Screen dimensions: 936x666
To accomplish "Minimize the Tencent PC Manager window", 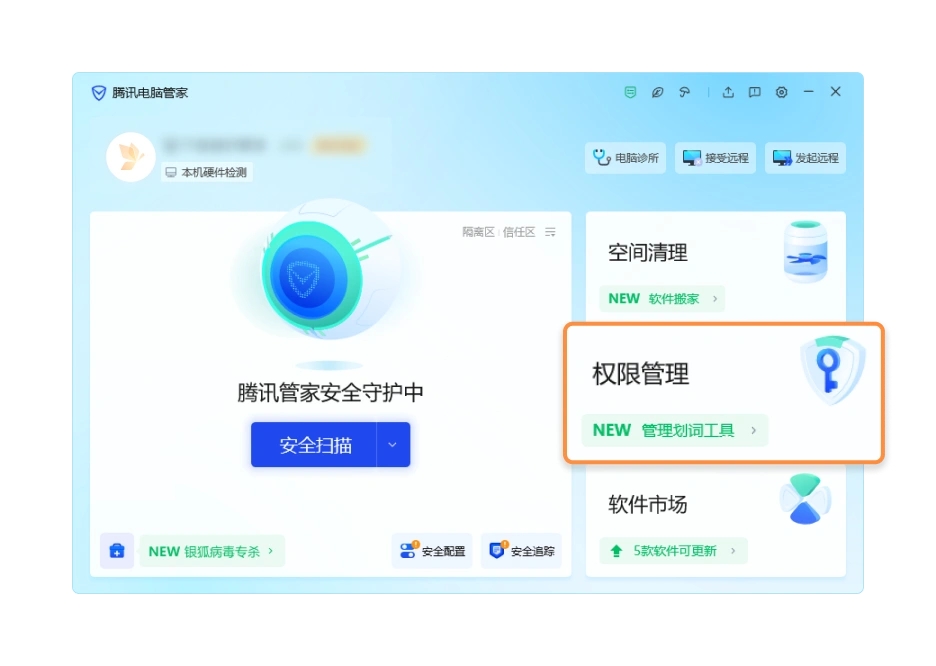I will pos(808,92).
